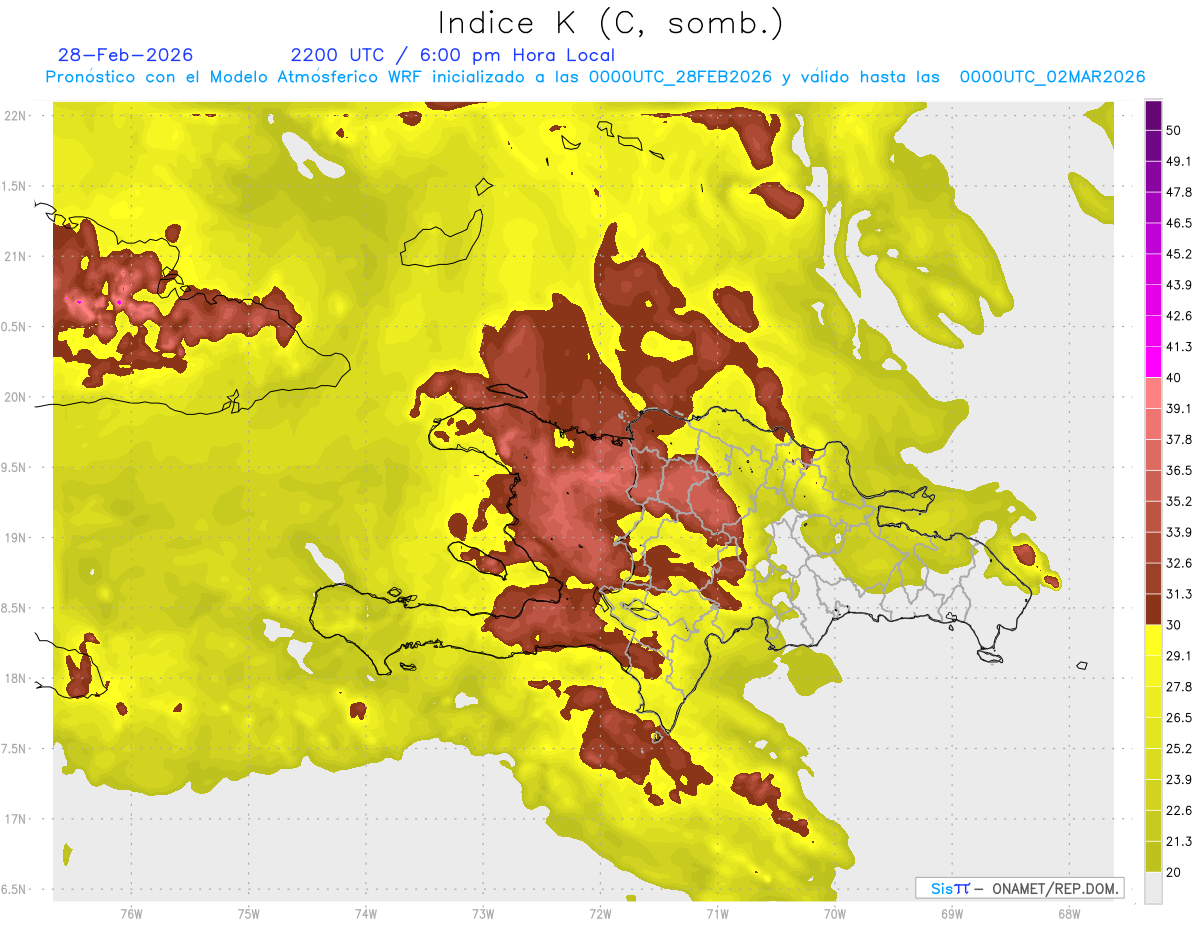
Task: Click the colorbar value '33.9'
Action: coord(1179,531)
